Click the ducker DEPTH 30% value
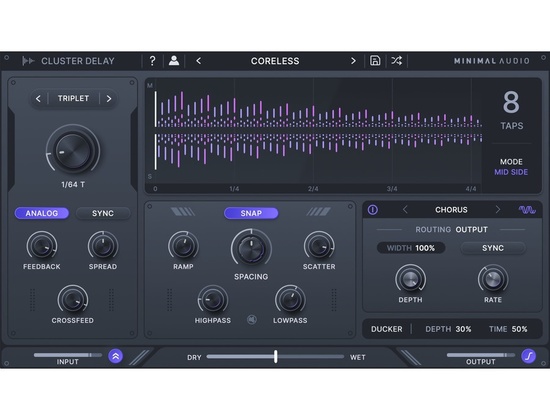 (448, 329)
